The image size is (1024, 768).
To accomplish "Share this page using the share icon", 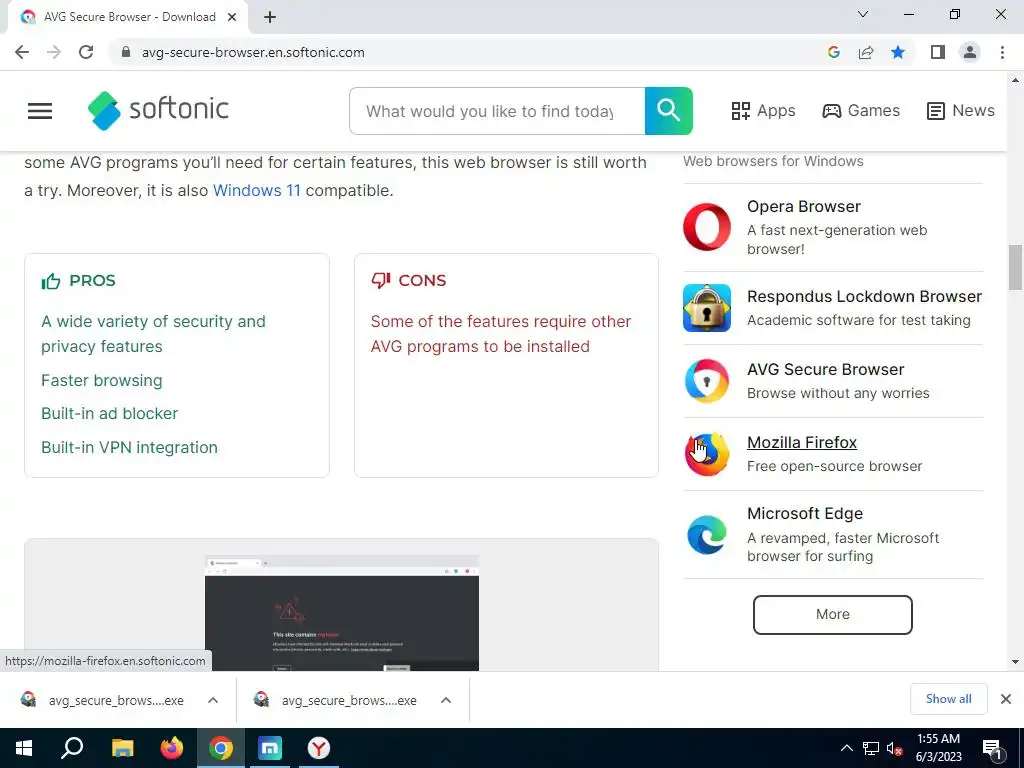I will coord(866,52).
